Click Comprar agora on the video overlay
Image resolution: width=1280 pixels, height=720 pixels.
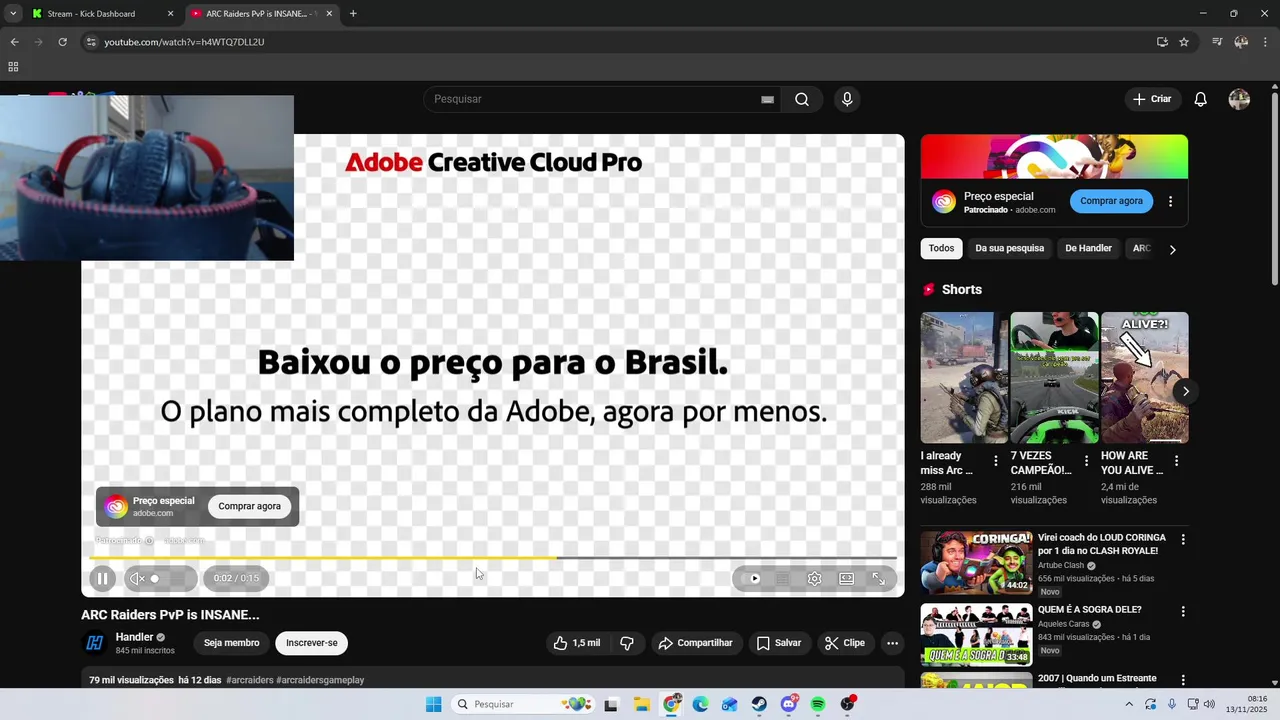click(250, 506)
